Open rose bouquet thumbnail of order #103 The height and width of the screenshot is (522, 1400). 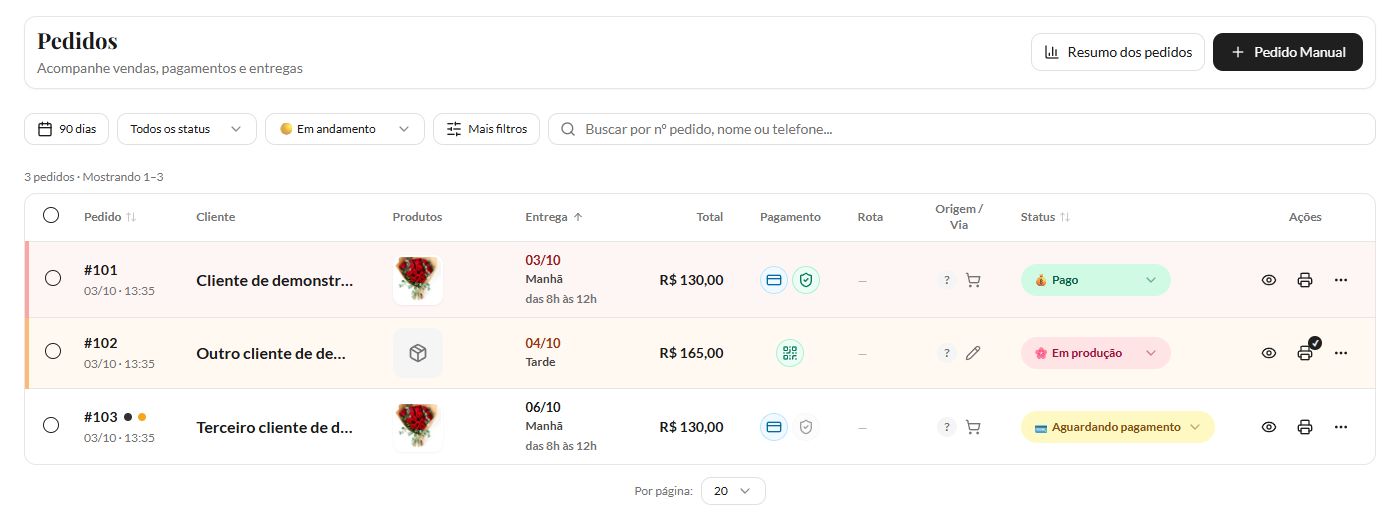click(x=418, y=427)
